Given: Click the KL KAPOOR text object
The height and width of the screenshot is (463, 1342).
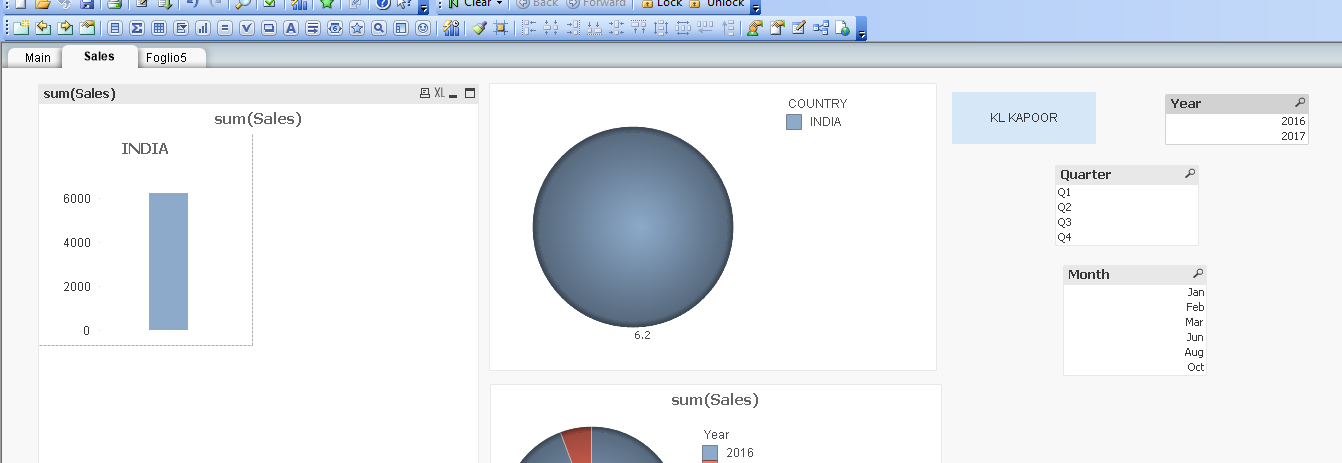Looking at the screenshot, I should (x=1024, y=118).
